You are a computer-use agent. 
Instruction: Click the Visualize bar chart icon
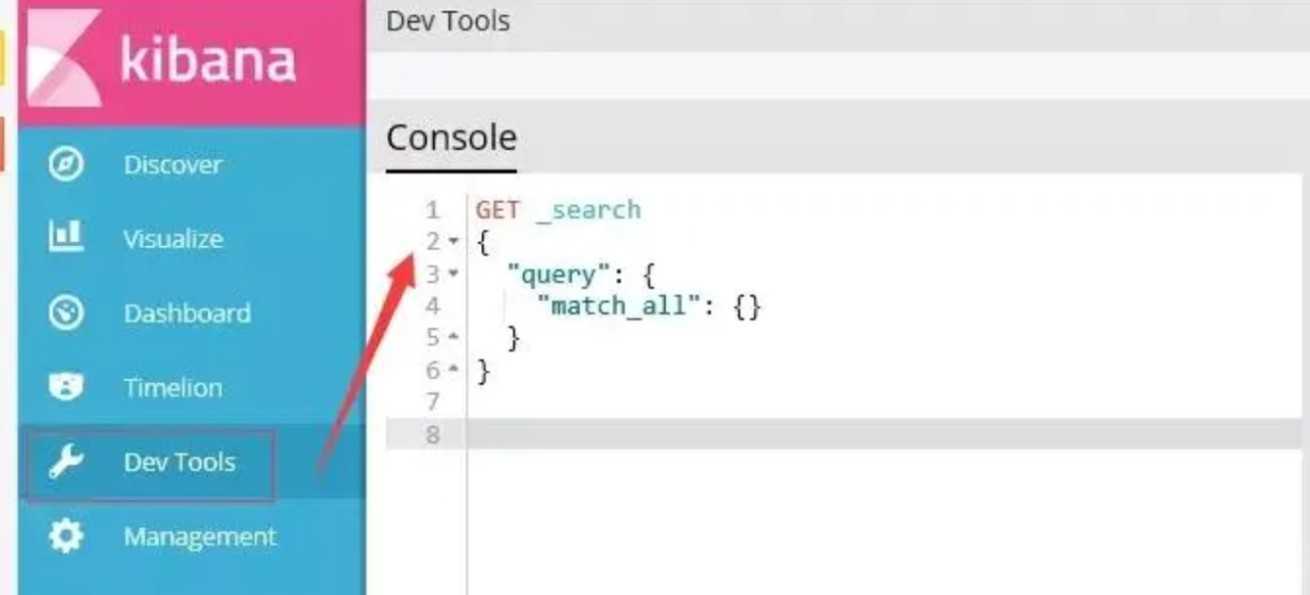click(x=66, y=237)
